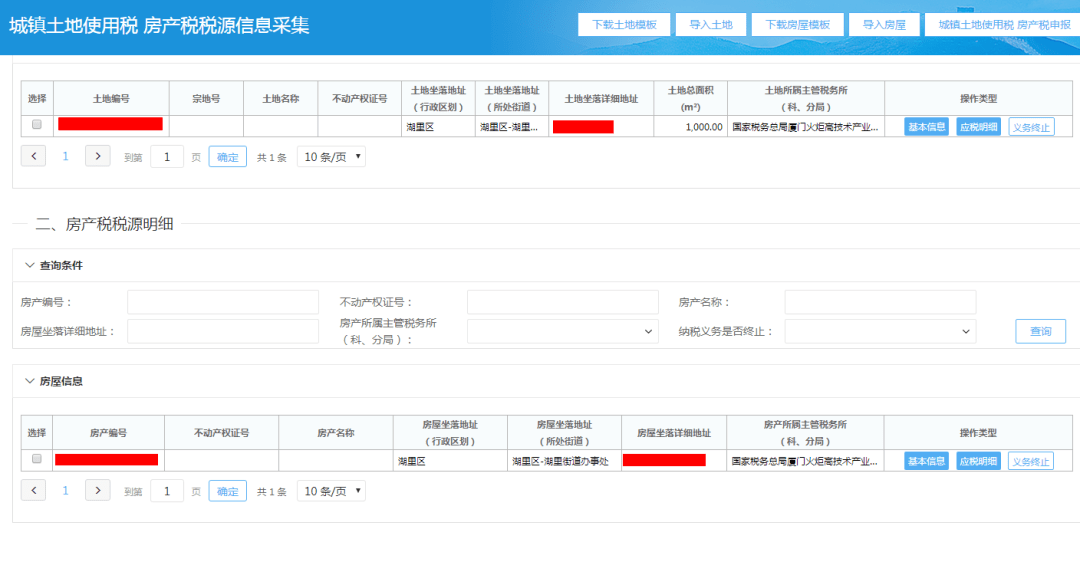The width and height of the screenshot is (1080, 562).
Task: Click 下载土地模板 button
Action: (624, 25)
